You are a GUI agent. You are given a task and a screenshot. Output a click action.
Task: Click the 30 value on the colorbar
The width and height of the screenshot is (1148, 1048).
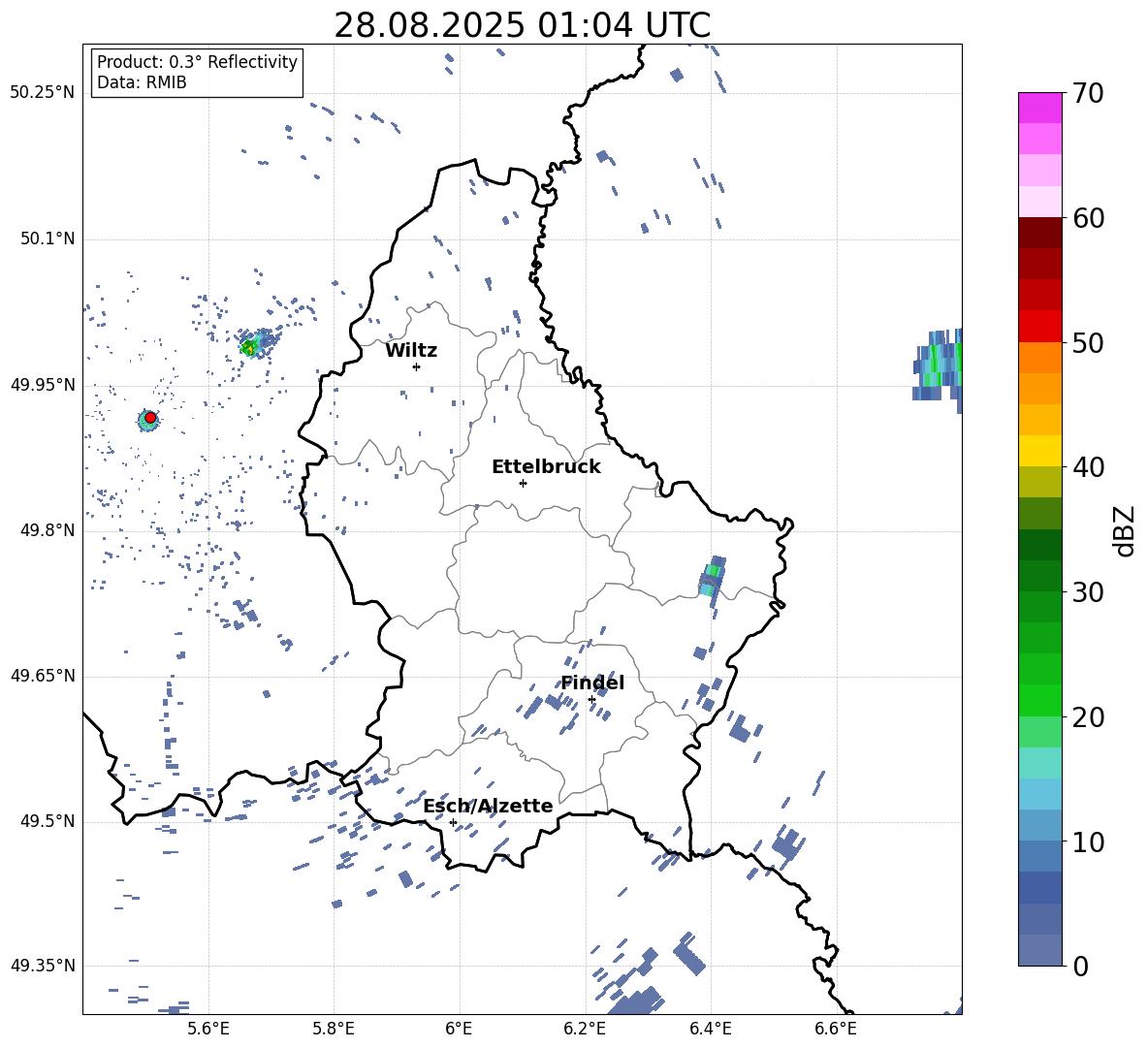pos(1088,592)
